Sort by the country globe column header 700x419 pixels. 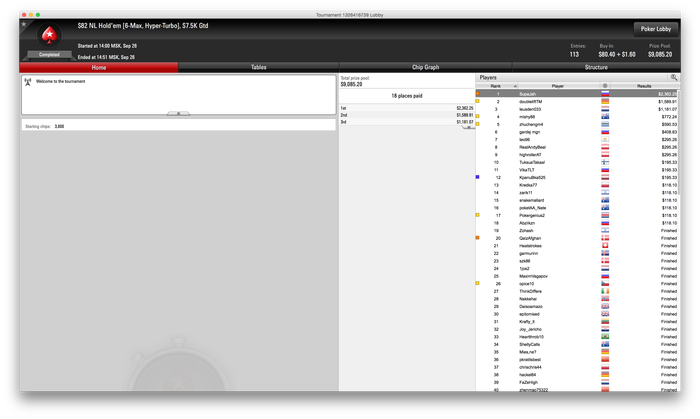(605, 86)
